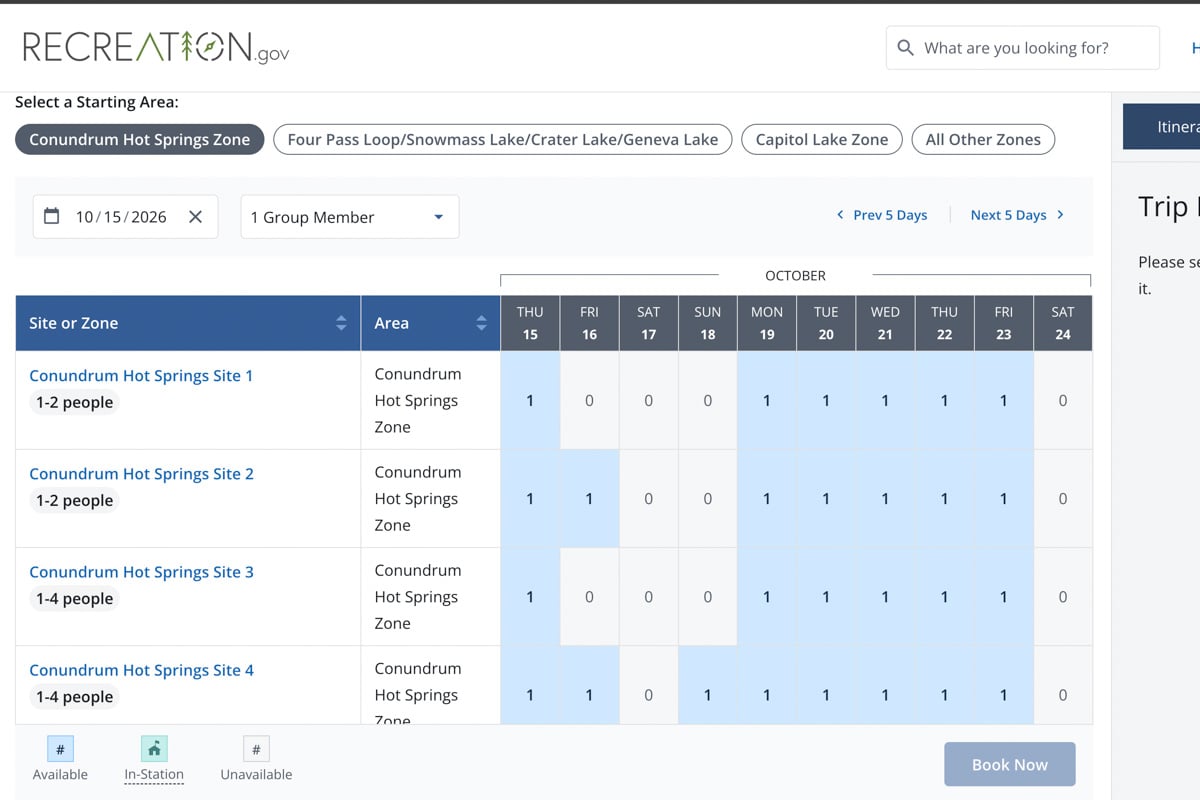1200x800 pixels.
Task: Click the '1-4 people' badge under Site 4
Action: tap(75, 697)
